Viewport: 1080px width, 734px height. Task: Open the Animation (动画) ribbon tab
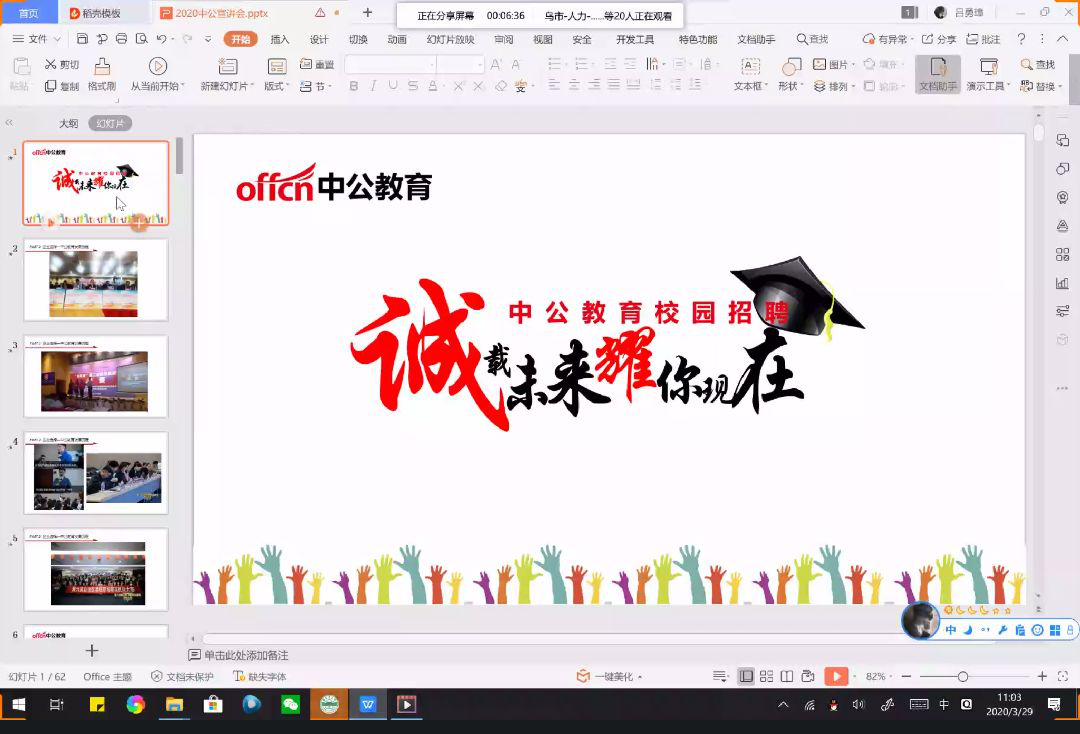pyautogui.click(x=397, y=40)
